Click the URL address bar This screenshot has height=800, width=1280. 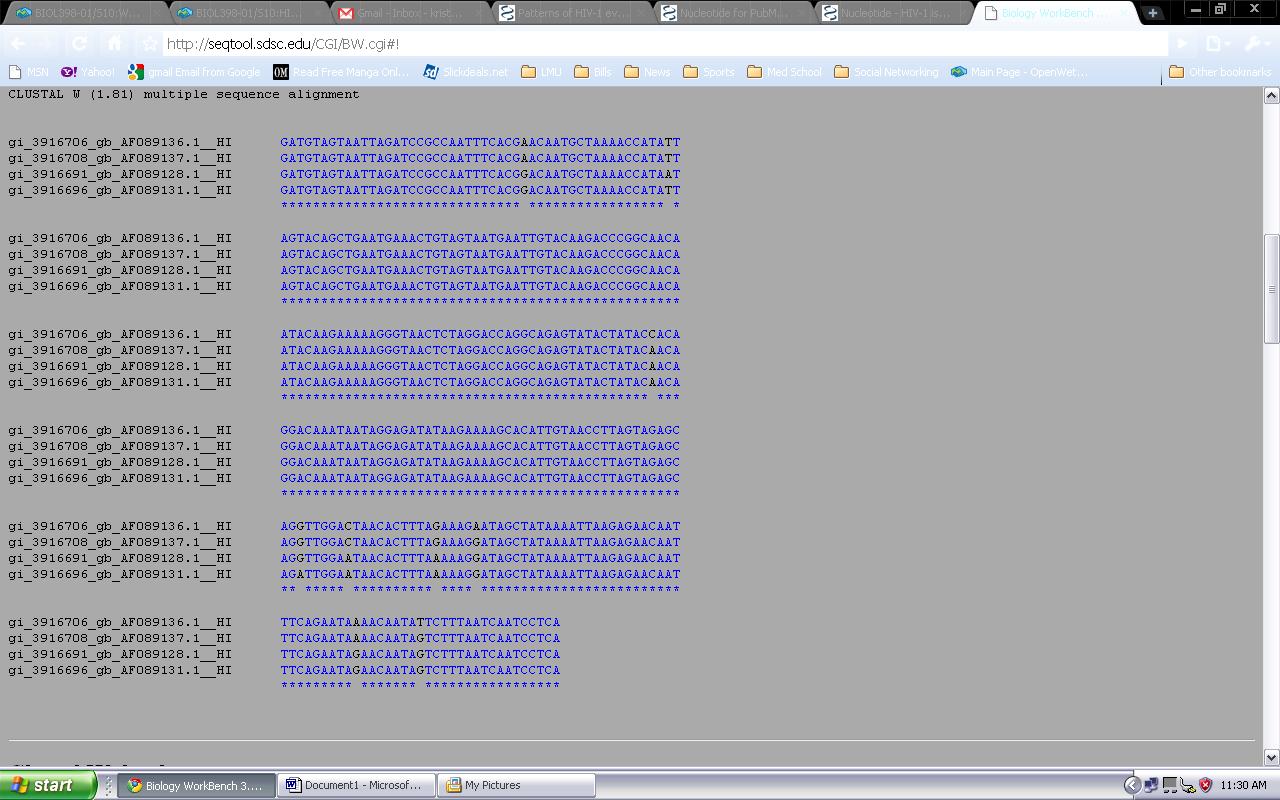point(660,44)
